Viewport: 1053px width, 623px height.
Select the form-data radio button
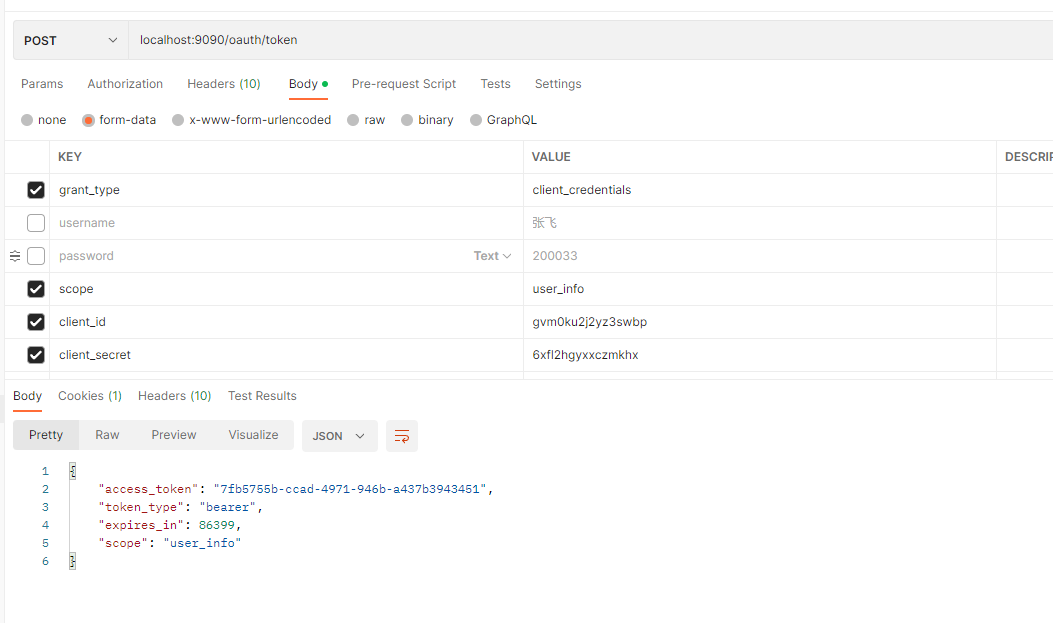88,120
